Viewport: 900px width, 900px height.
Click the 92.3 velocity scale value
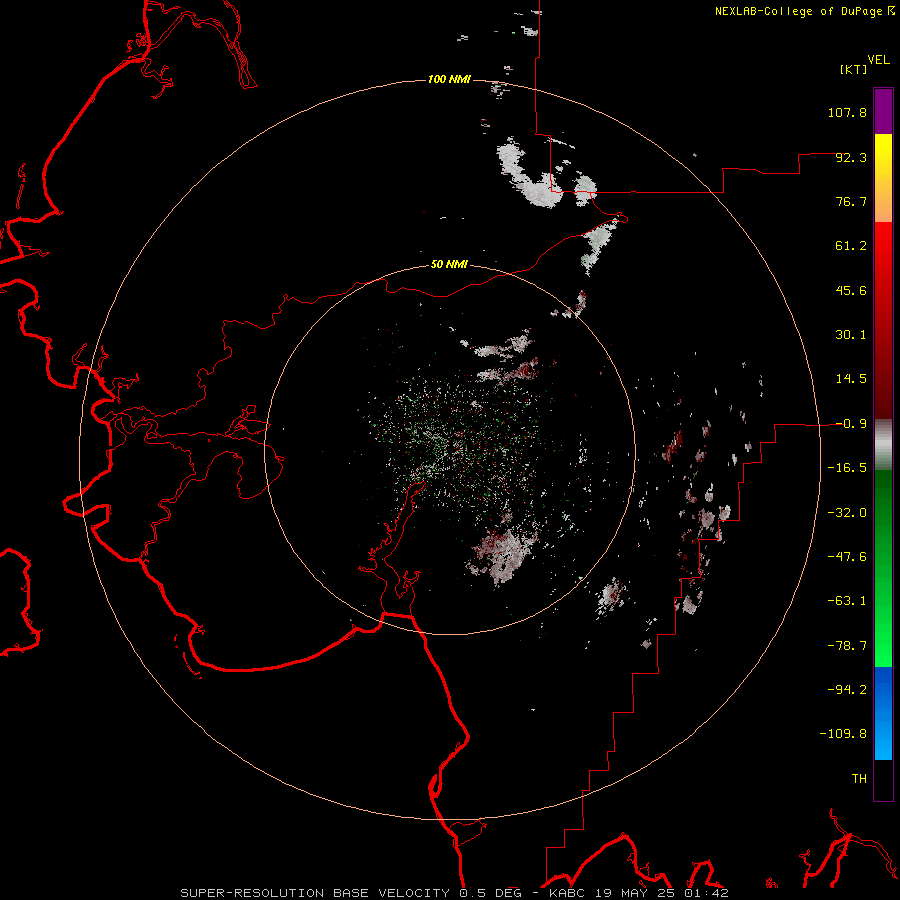click(x=851, y=157)
